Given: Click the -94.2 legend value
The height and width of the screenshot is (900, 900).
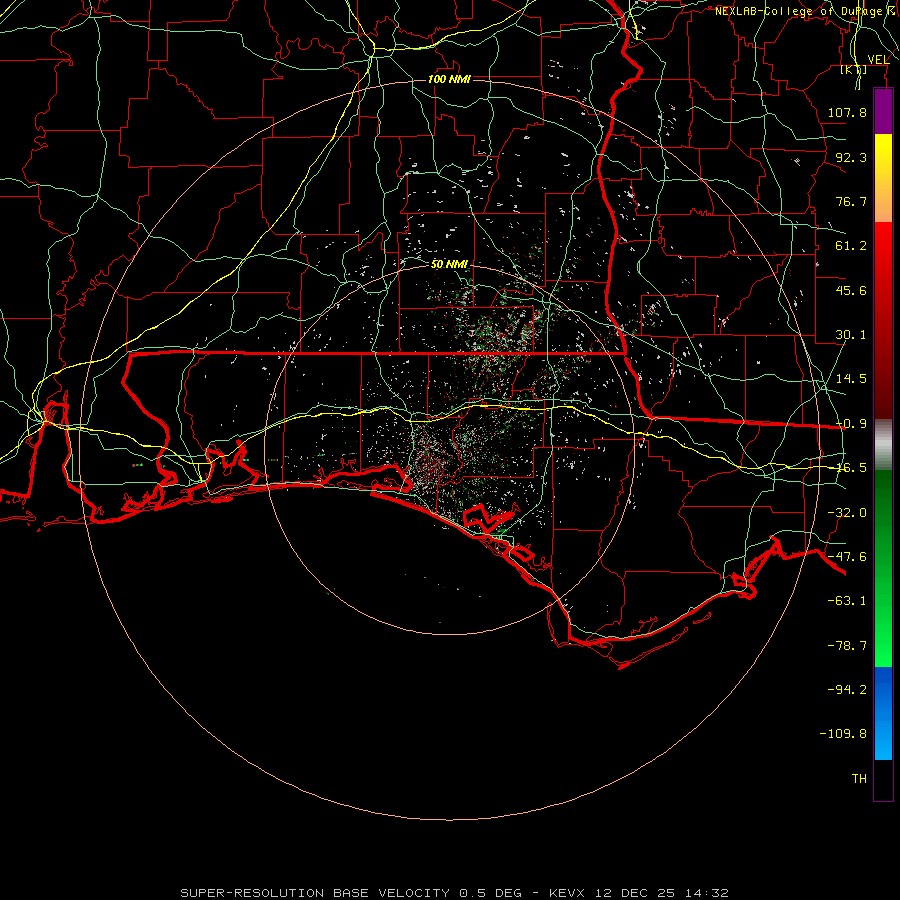Looking at the screenshot, I should [847, 690].
